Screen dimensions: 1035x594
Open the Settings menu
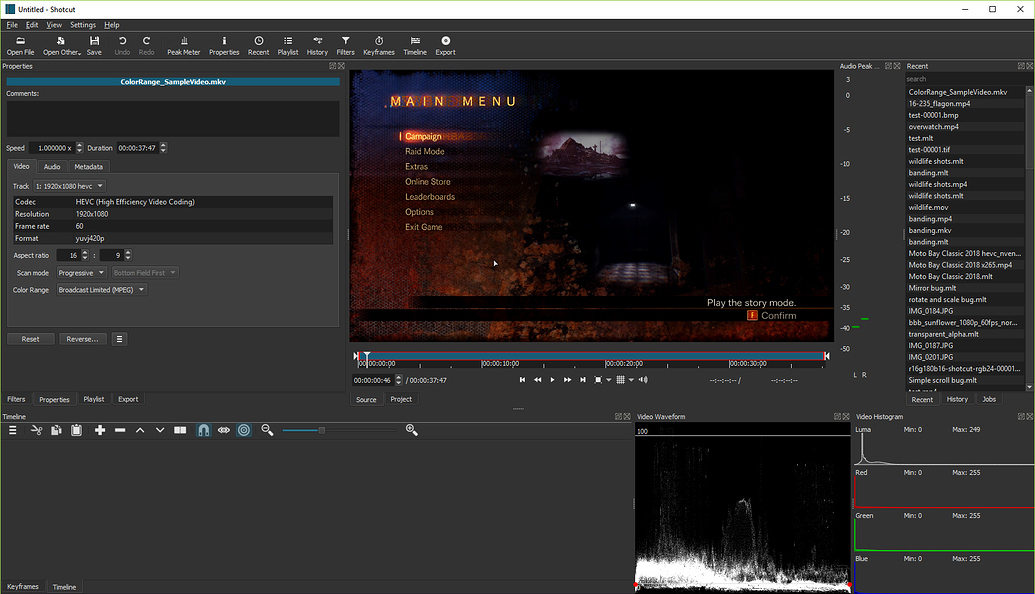tap(83, 25)
